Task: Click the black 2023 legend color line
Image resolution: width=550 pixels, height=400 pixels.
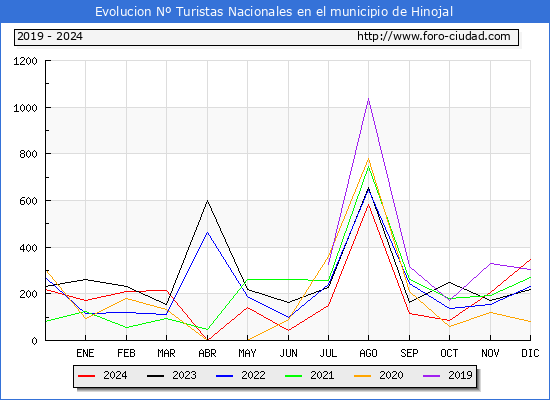Action: point(155,376)
